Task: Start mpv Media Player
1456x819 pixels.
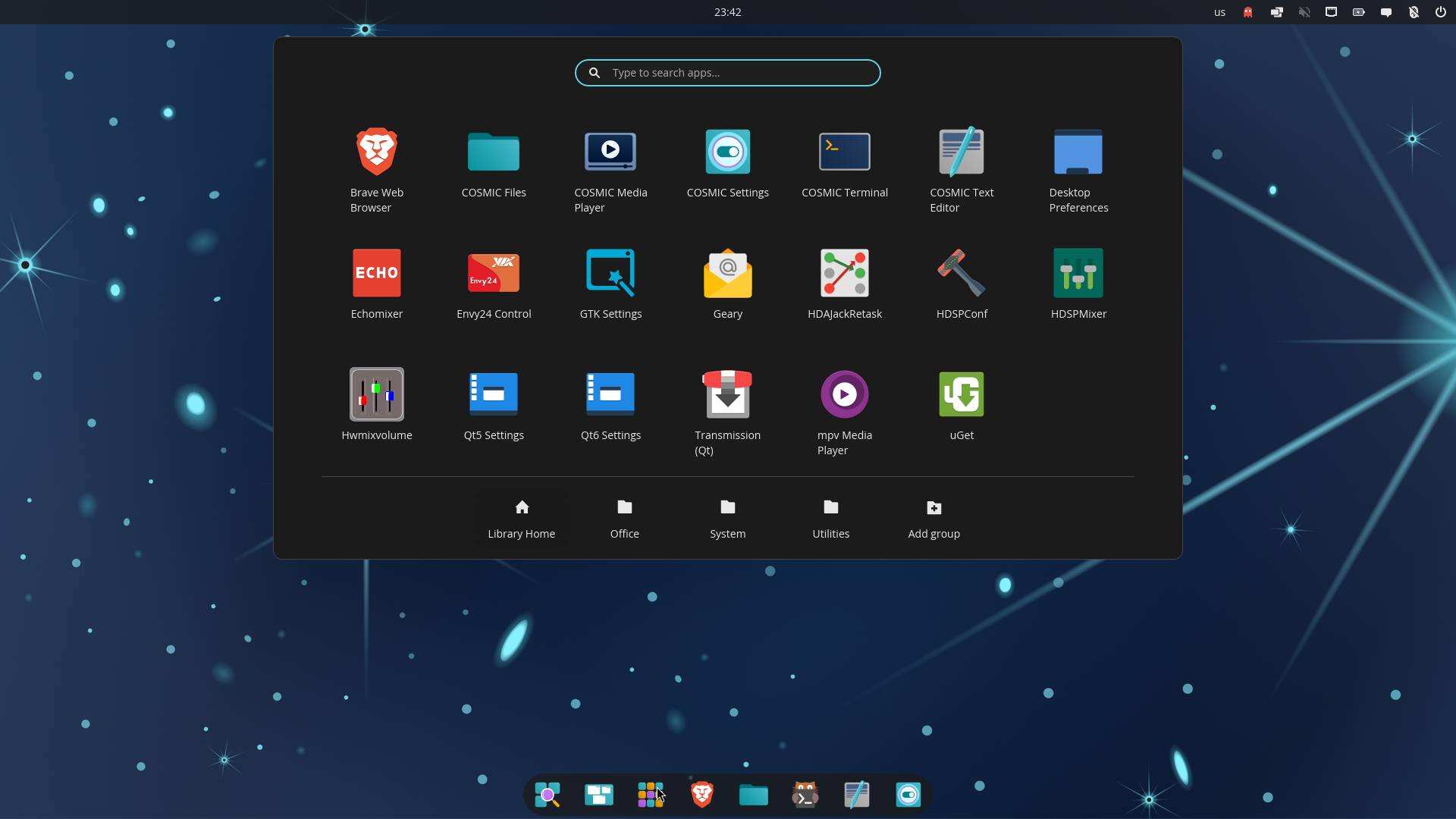Action: pos(845,413)
